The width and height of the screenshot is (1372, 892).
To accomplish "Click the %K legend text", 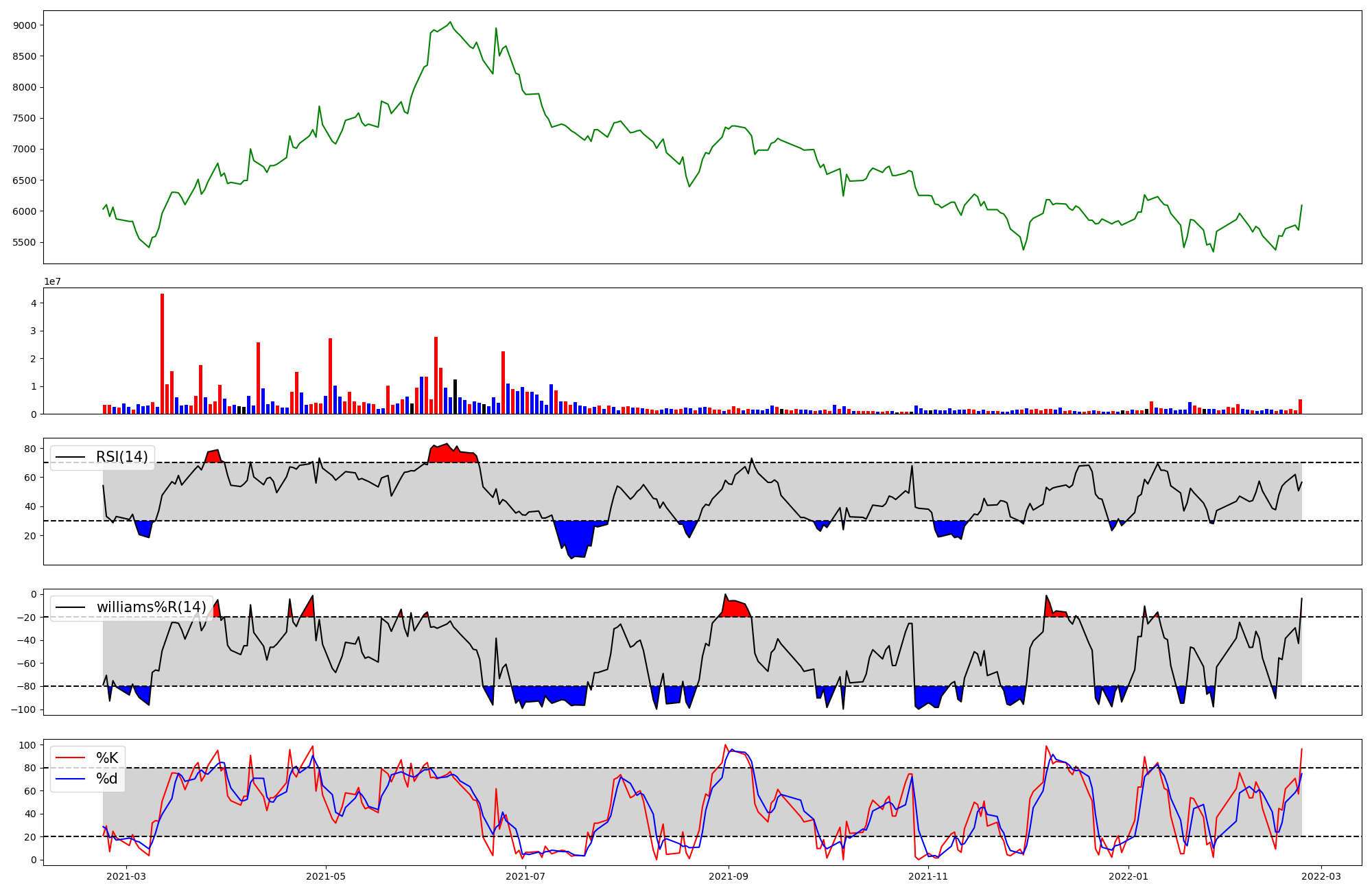I will (107, 758).
